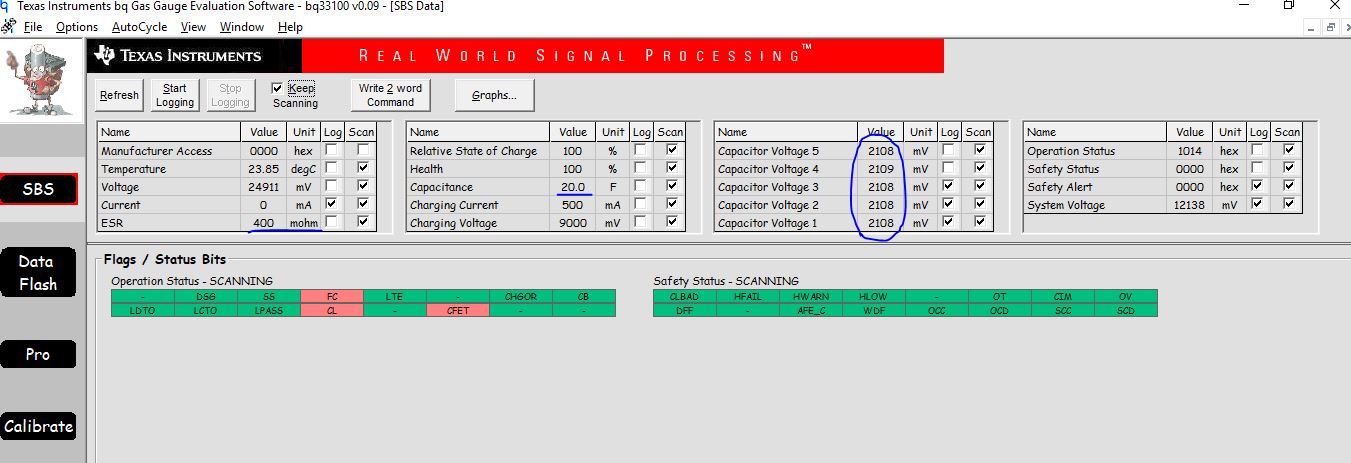The image size is (1351, 463).
Task: Open the Window menu
Action: point(242,27)
